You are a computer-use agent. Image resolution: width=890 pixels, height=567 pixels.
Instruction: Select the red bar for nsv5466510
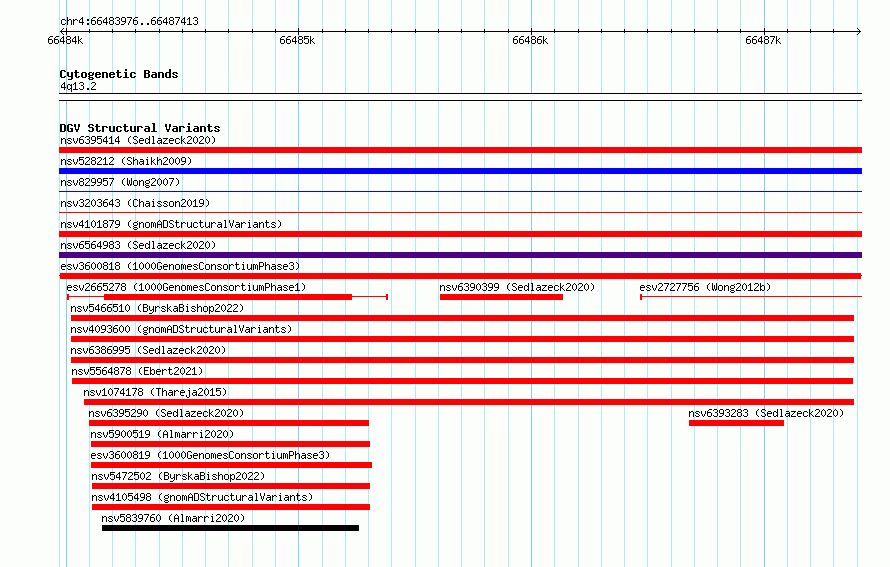(x=463, y=318)
